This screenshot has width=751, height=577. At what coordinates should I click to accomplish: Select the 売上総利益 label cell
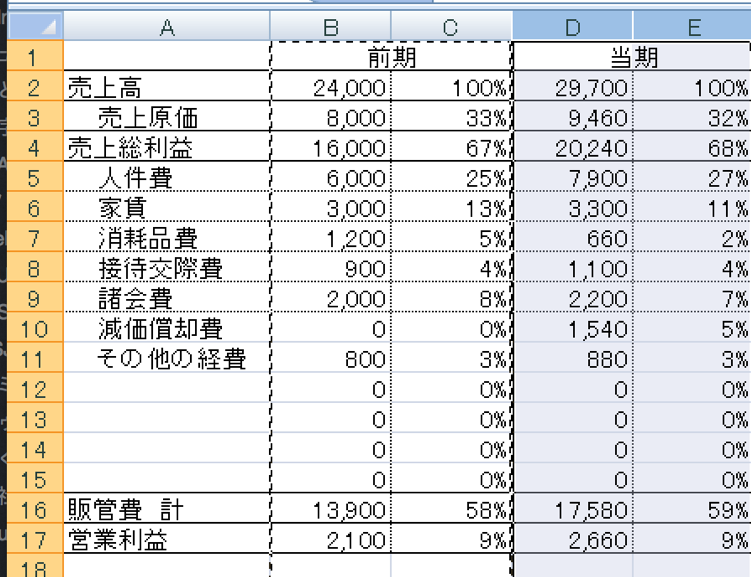click(166, 148)
